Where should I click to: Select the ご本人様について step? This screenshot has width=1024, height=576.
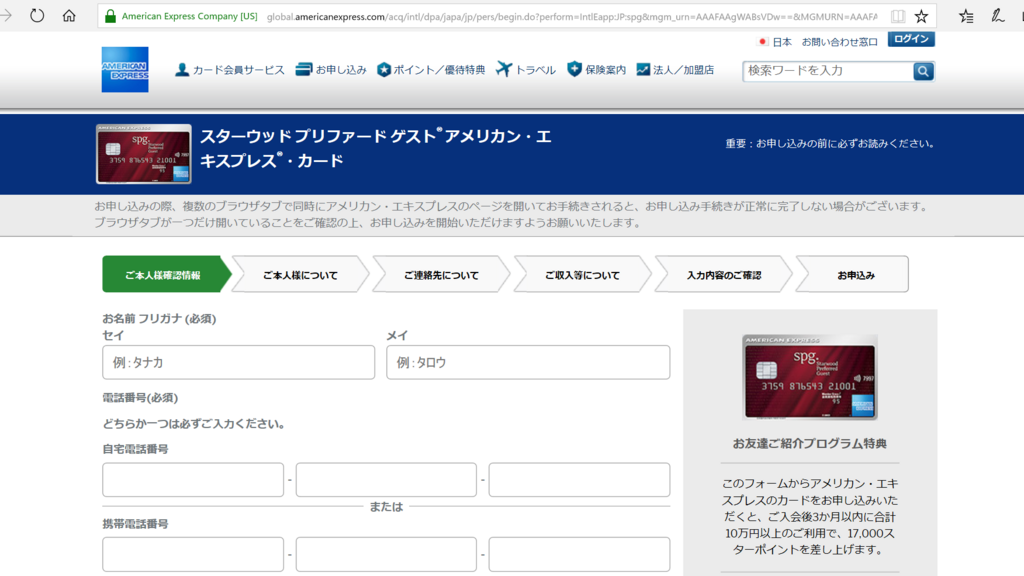coord(300,275)
